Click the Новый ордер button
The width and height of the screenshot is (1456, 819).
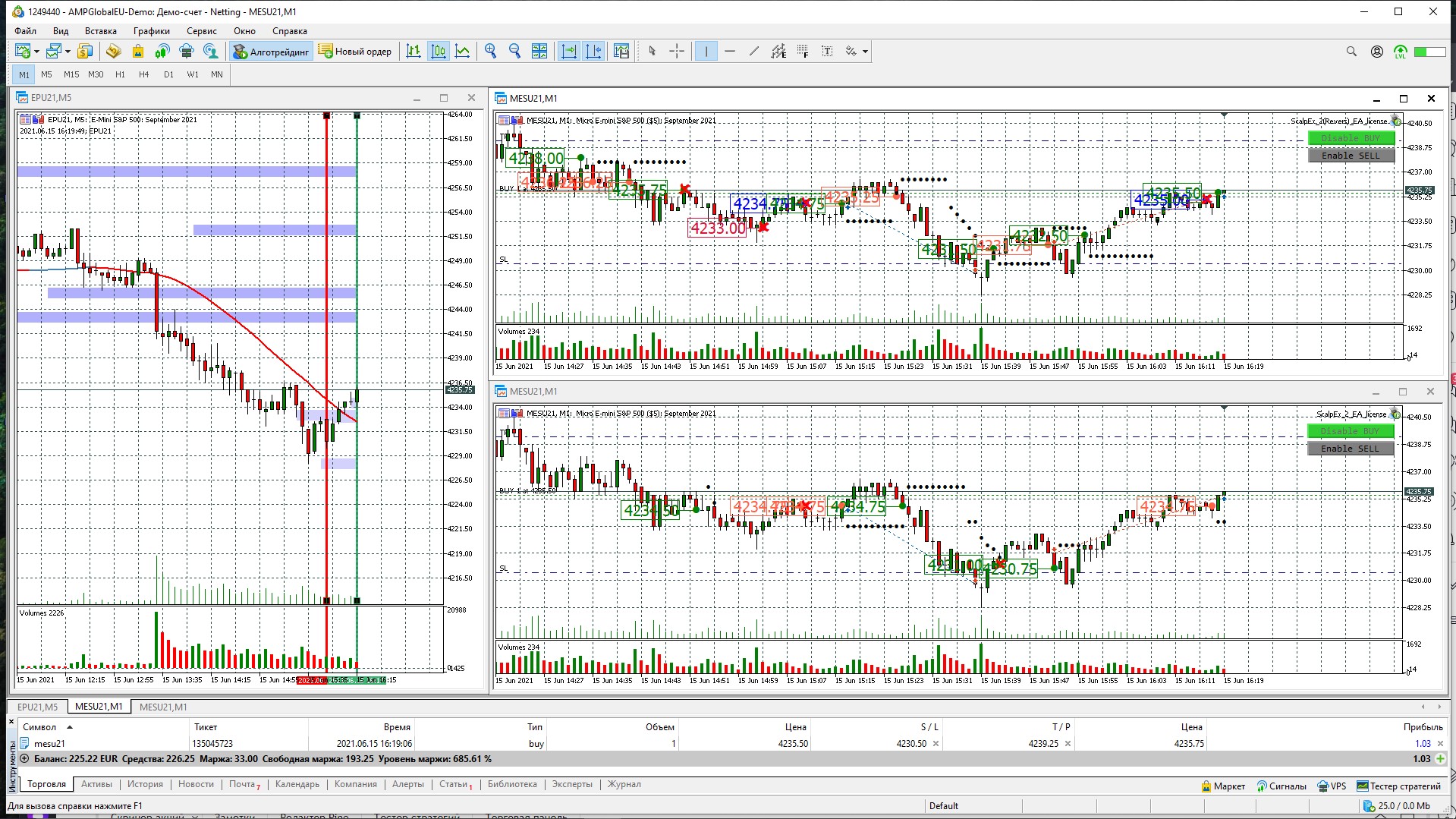click(355, 52)
